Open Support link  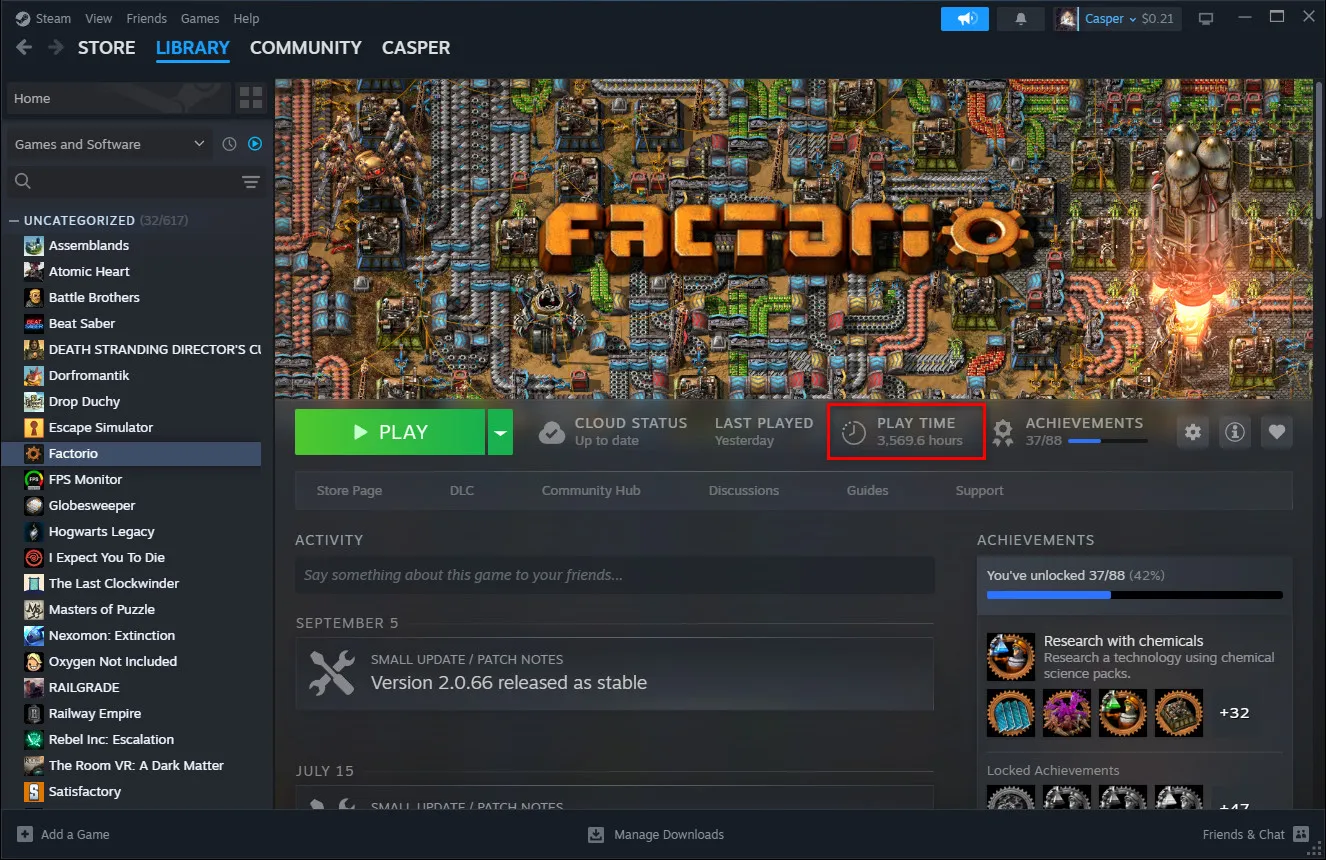(x=979, y=490)
